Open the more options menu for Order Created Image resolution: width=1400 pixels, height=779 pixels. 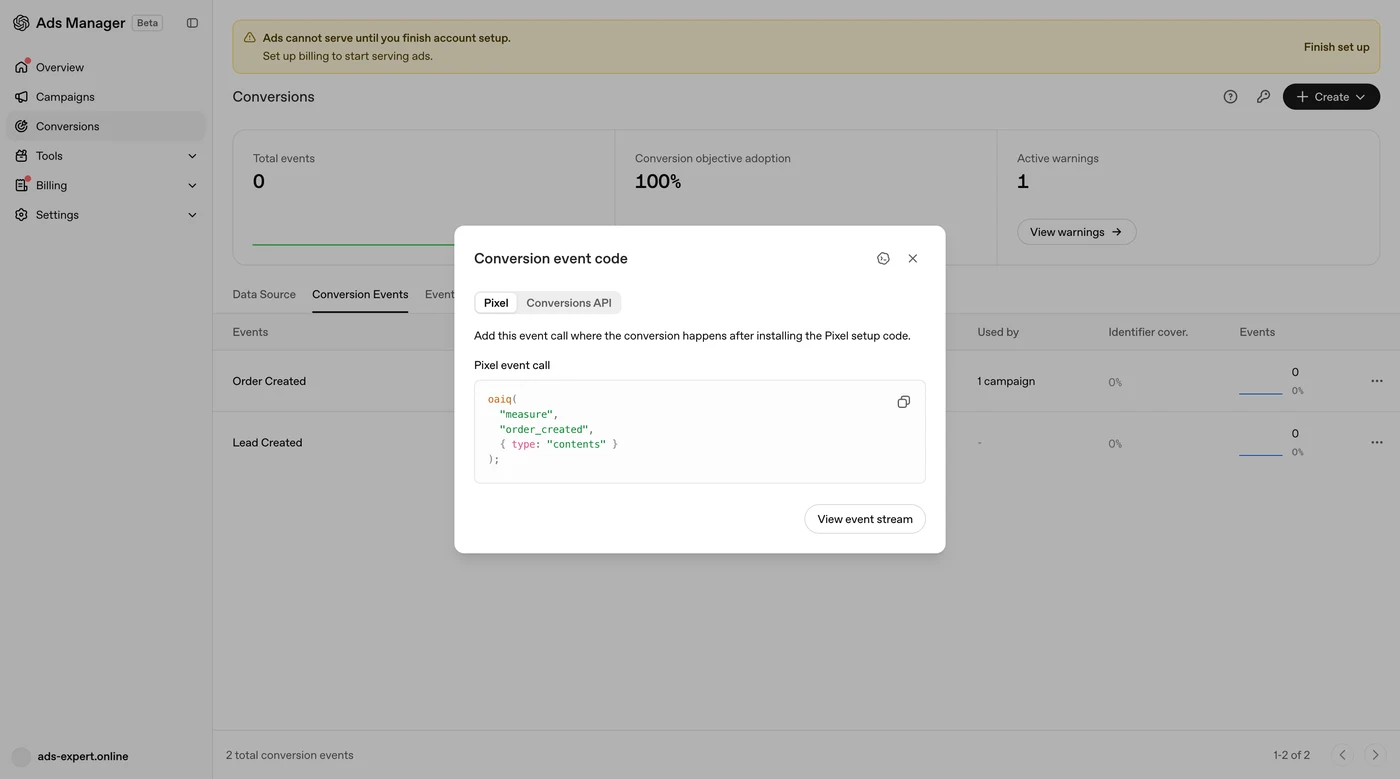pos(1377,381)
